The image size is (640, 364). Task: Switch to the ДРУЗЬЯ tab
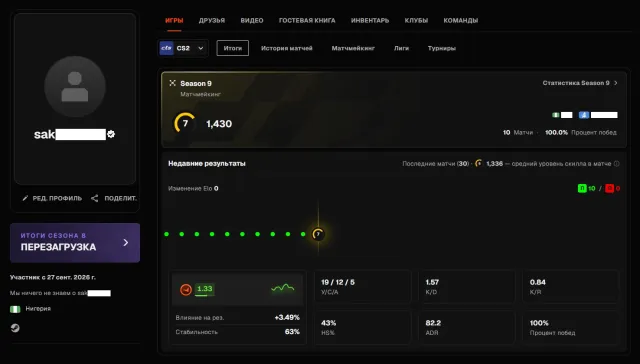point(212,20)
